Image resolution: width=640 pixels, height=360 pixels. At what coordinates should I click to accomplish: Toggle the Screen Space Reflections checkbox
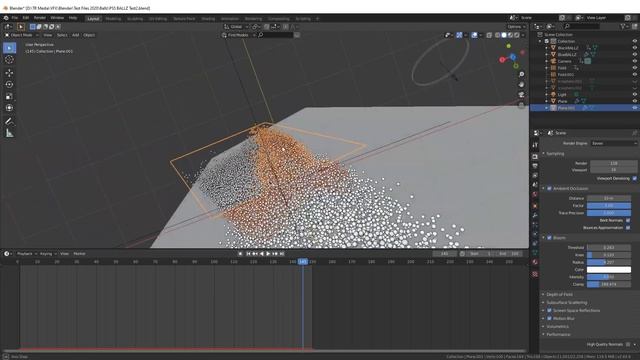point(549,311)
